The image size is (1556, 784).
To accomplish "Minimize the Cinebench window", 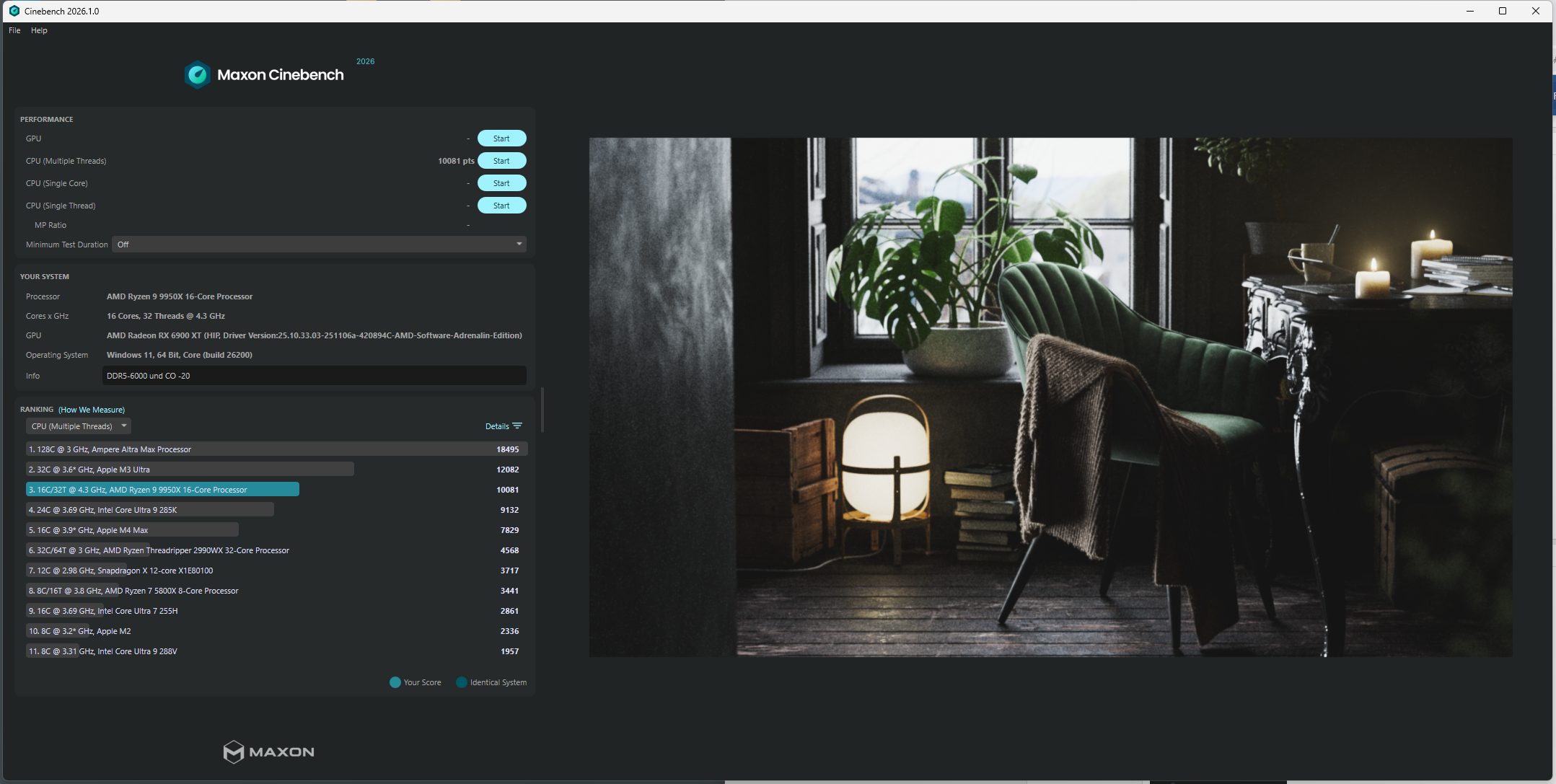I will click(x=1470, y=11).
